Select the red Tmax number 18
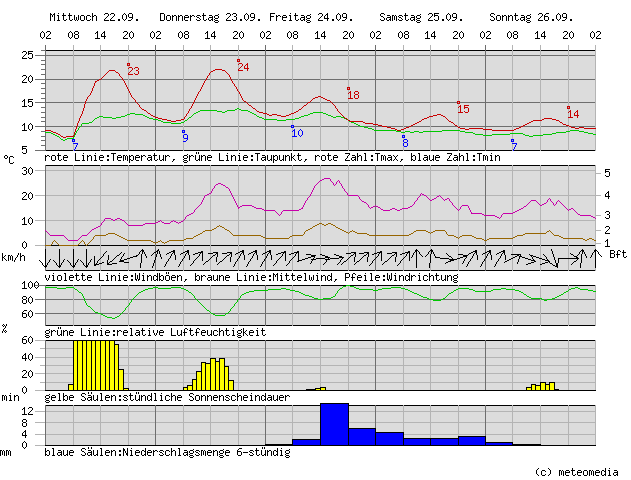The image size is (631, 480). pos(353,95)
